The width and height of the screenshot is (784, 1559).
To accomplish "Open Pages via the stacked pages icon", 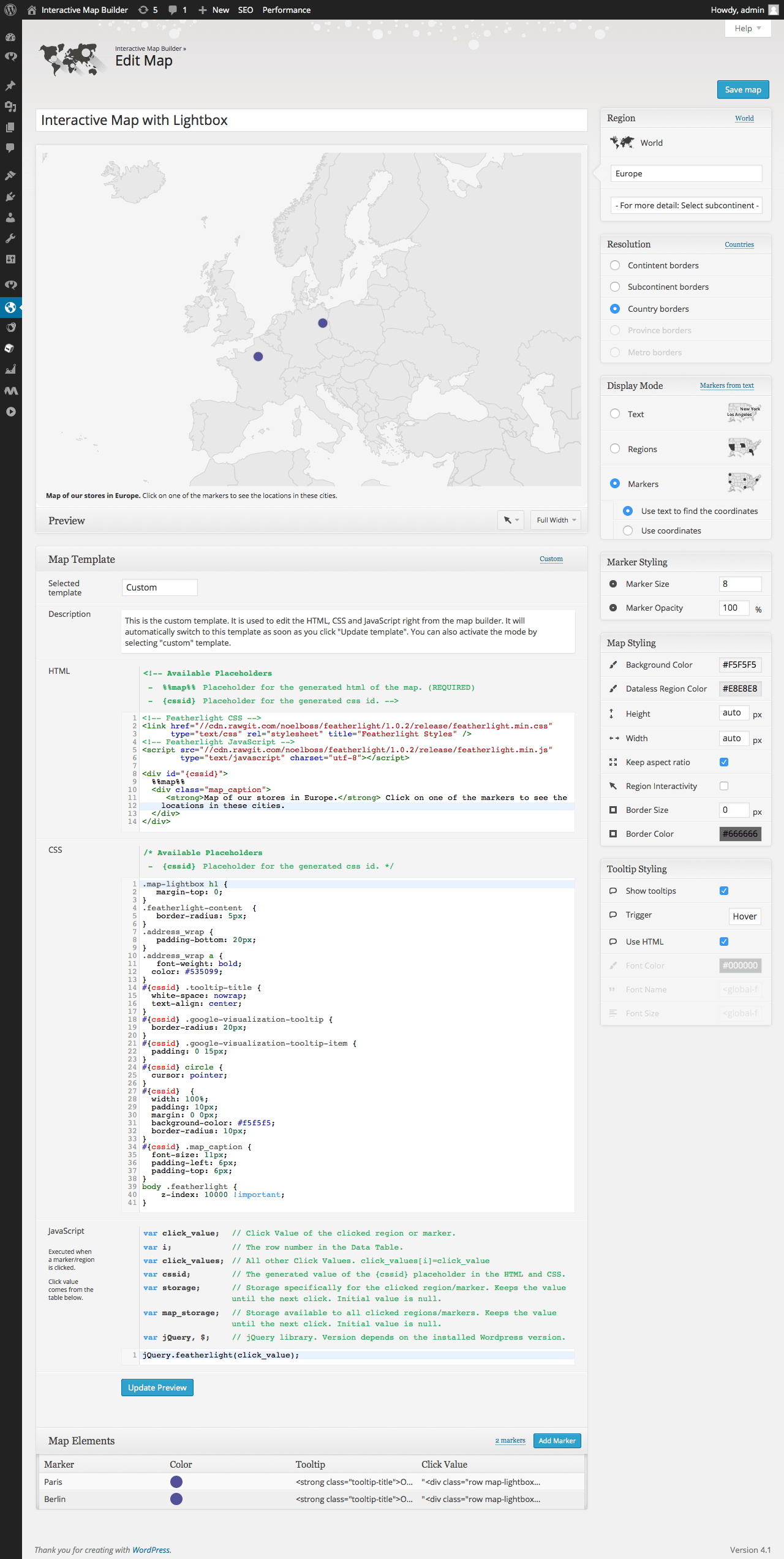I will [x=10, y=127].
